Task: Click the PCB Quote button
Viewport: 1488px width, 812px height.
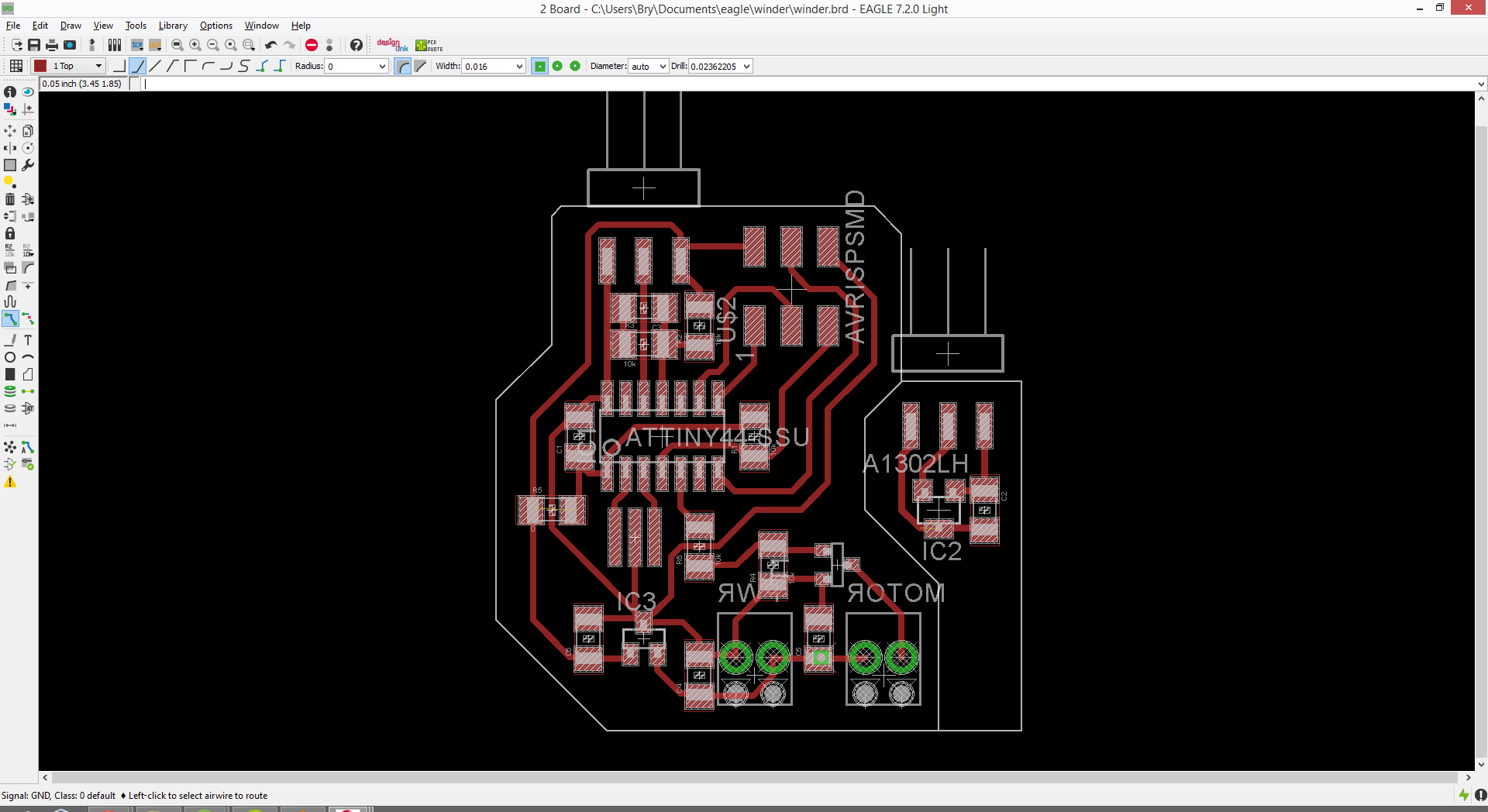Action: pyautogui.click(x=429, y=45)
